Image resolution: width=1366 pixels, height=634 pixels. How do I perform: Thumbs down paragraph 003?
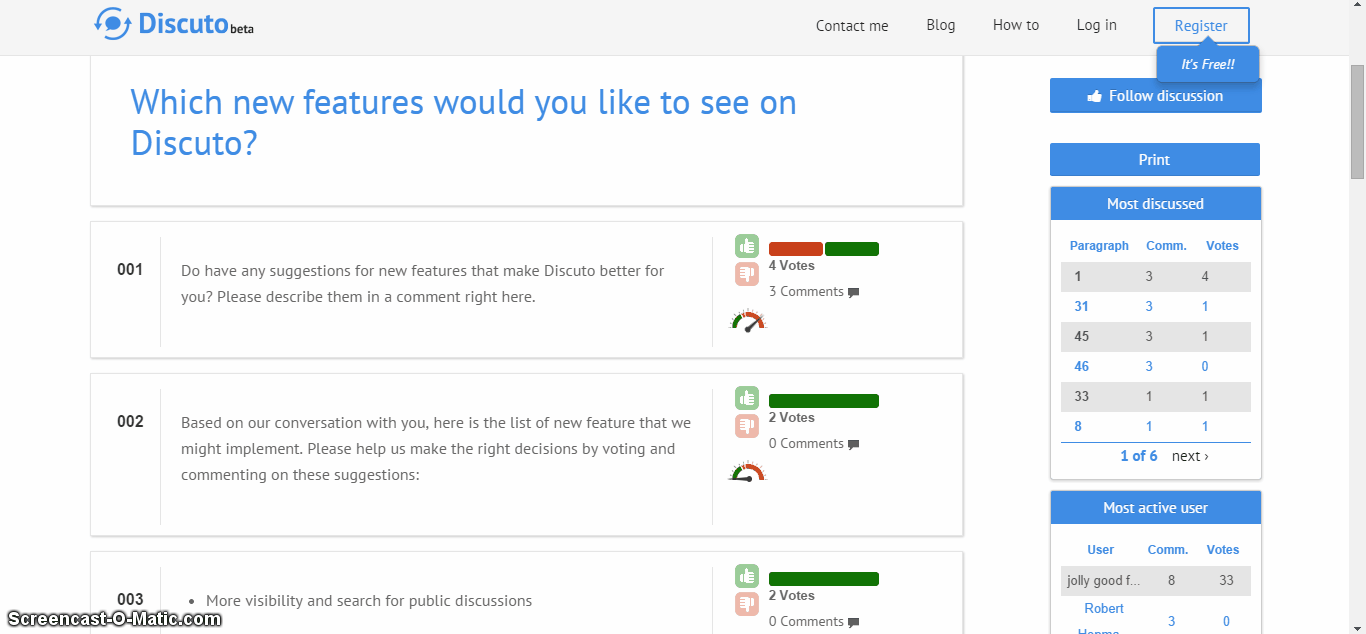click(x=747, y=604)
